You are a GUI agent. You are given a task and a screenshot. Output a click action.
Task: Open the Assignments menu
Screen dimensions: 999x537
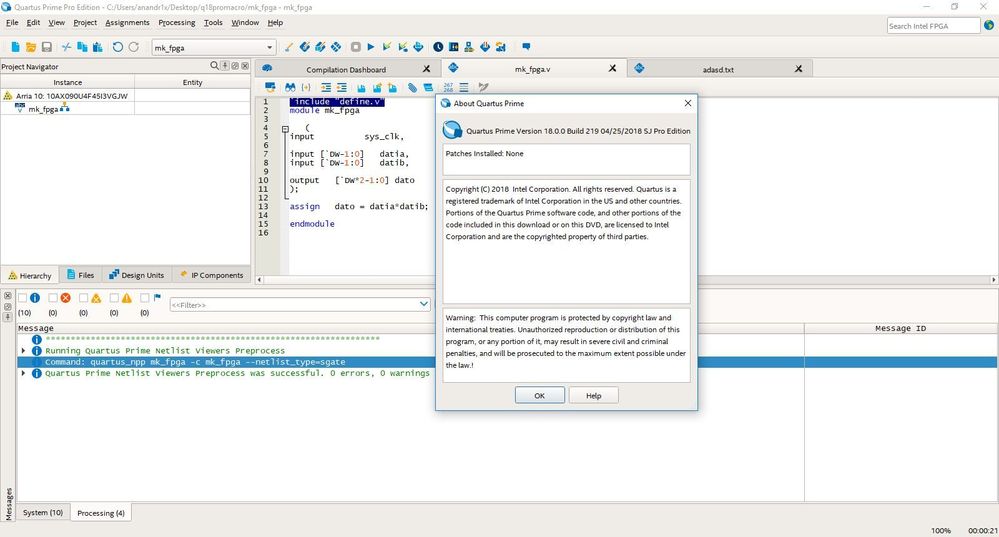click(x=127, y=22)
